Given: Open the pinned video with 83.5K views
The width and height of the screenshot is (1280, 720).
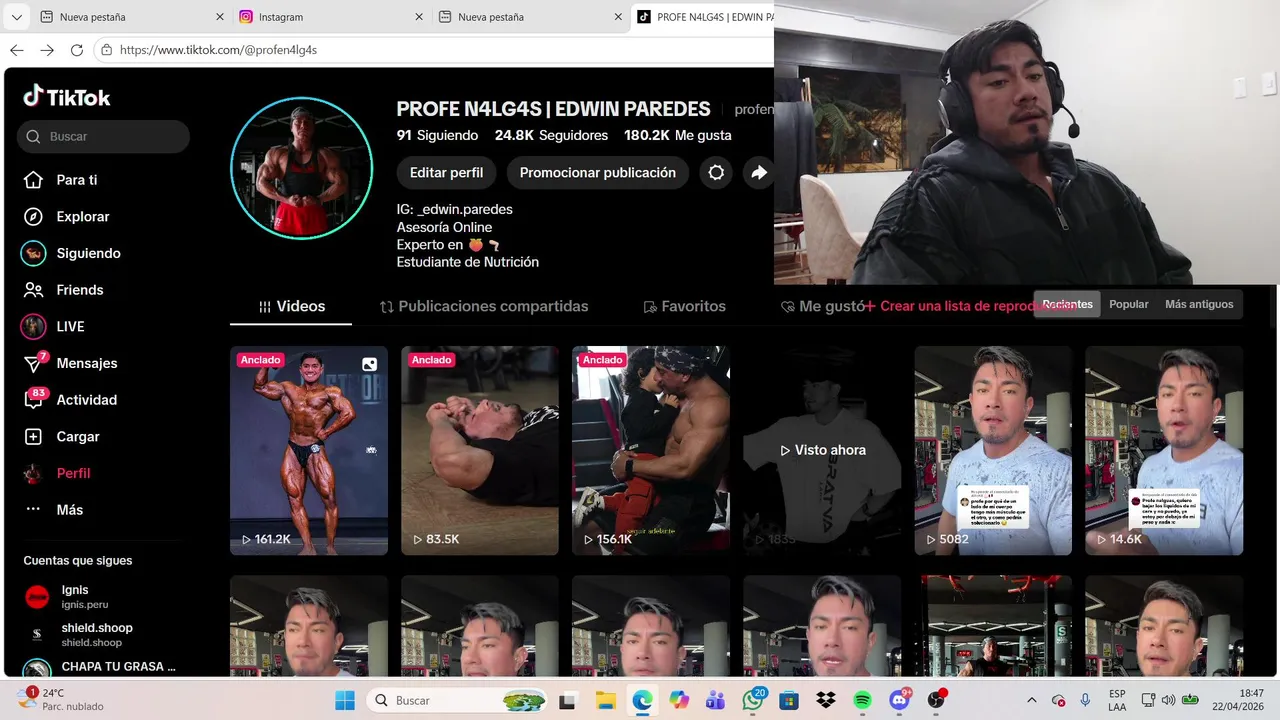Looking at the screenshot, I should pyautogui.click(x=480, y=450).
